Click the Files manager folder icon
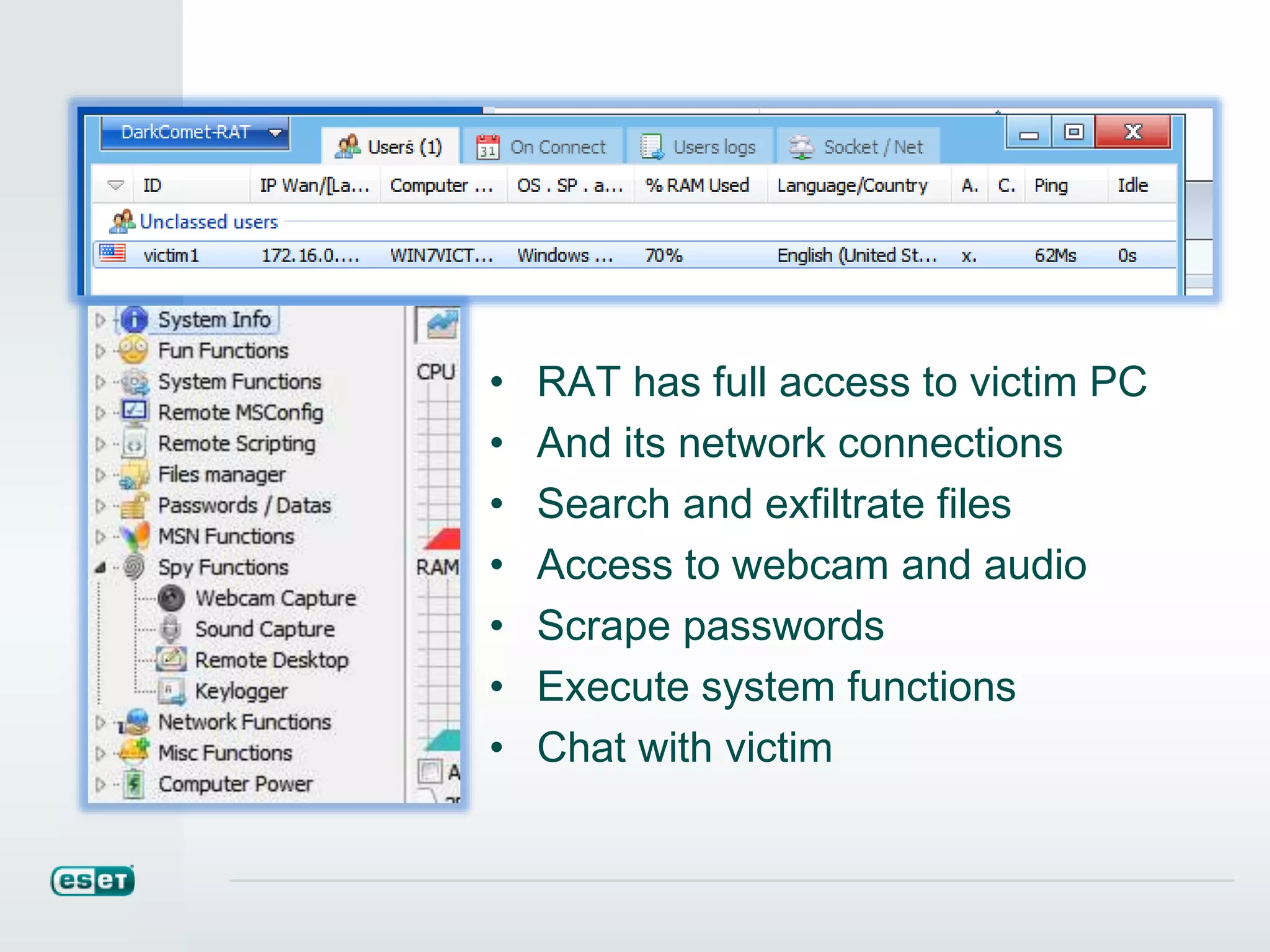 [x=135, y=475]
